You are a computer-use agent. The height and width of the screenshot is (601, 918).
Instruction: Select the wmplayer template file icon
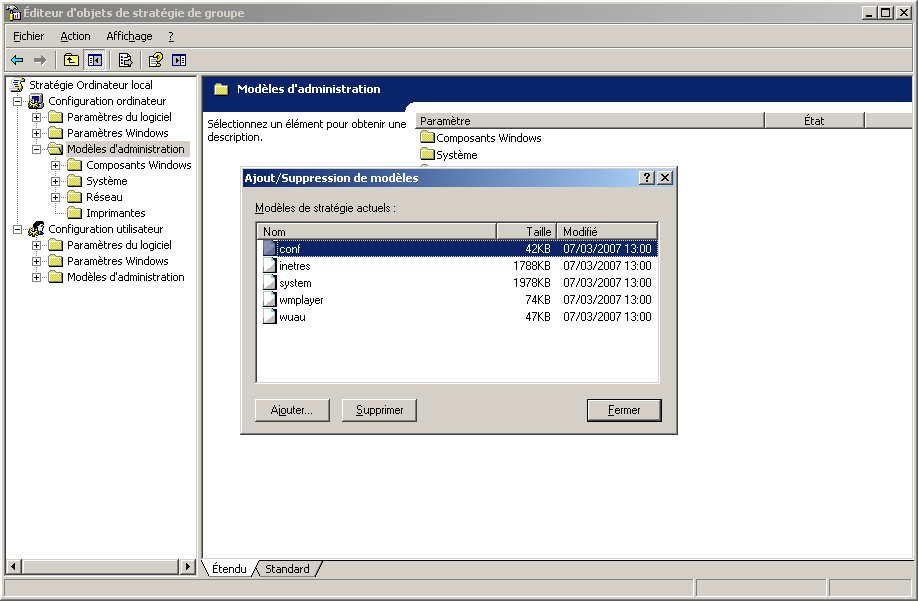[x=270, y=300]
